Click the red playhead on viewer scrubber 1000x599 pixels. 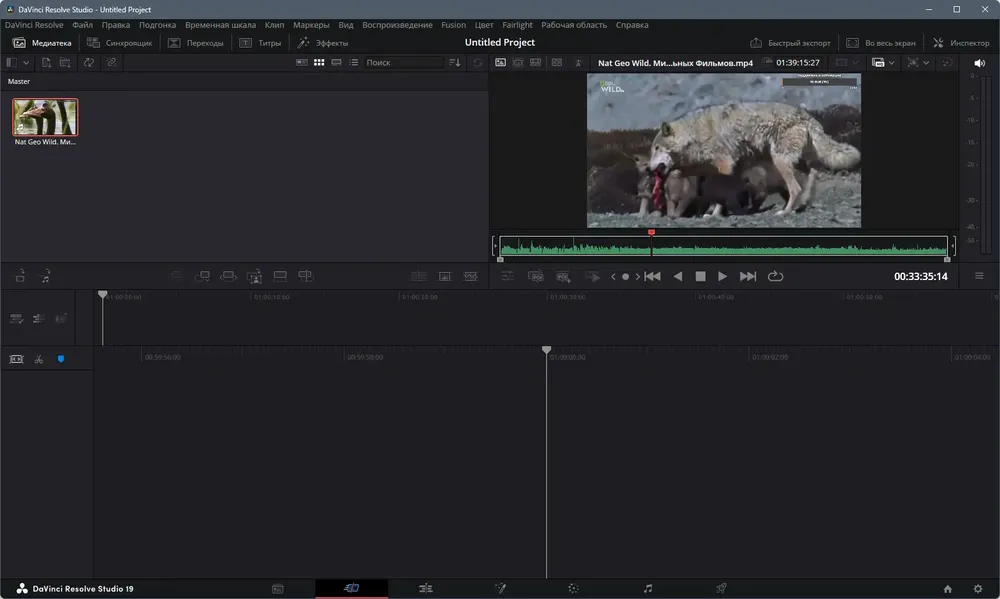[x=651, y=233]
